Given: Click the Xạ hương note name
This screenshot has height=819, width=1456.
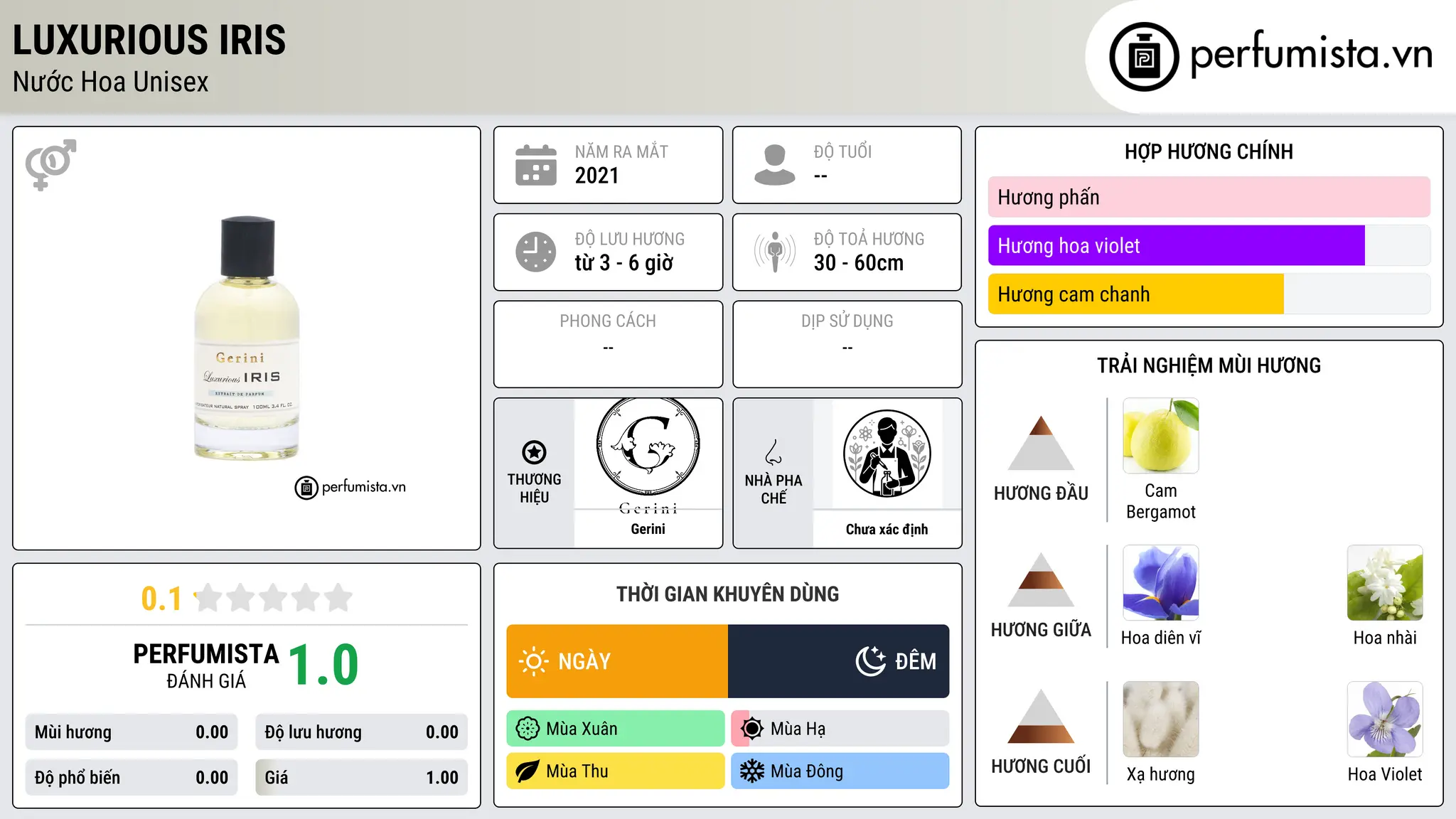Looking at the screenshot, I should pos(1161,774).
